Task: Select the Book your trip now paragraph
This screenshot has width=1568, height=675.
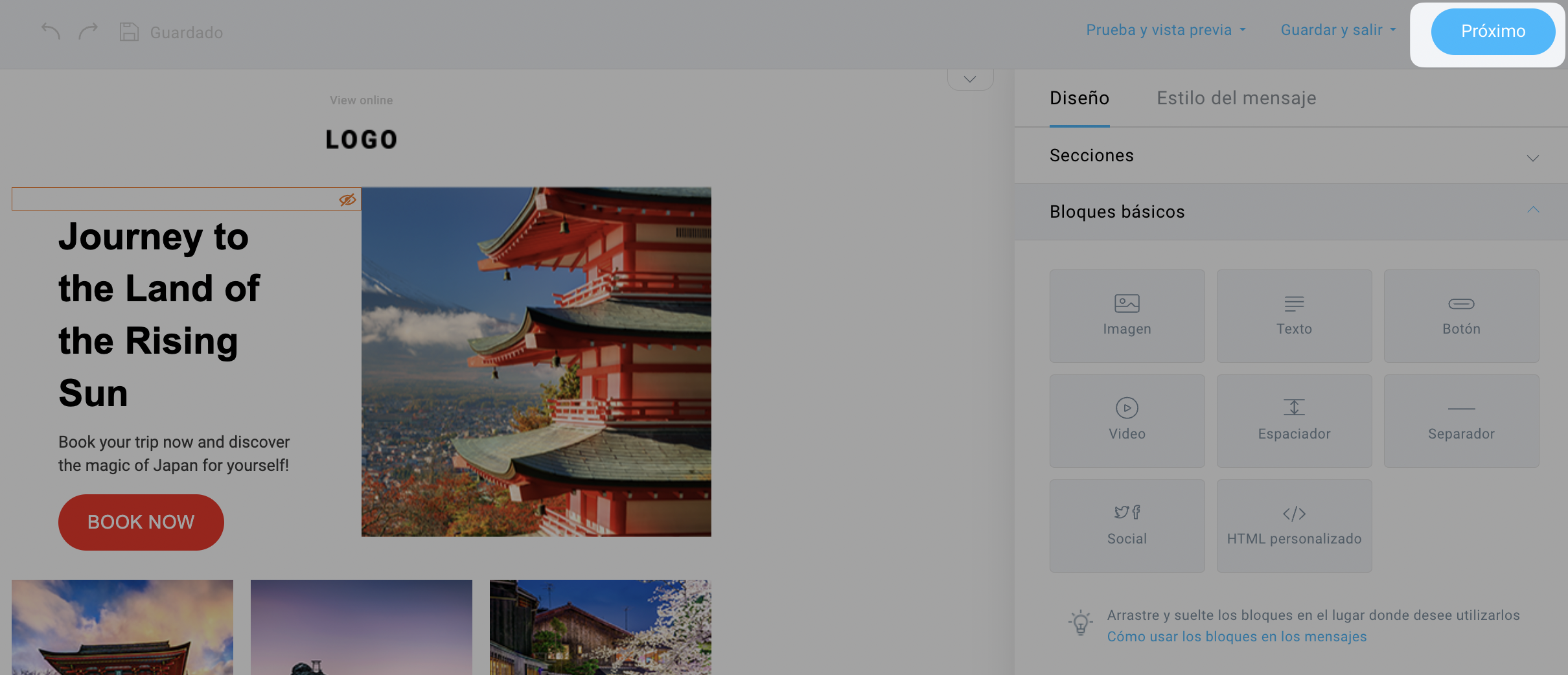Action: 174,453
